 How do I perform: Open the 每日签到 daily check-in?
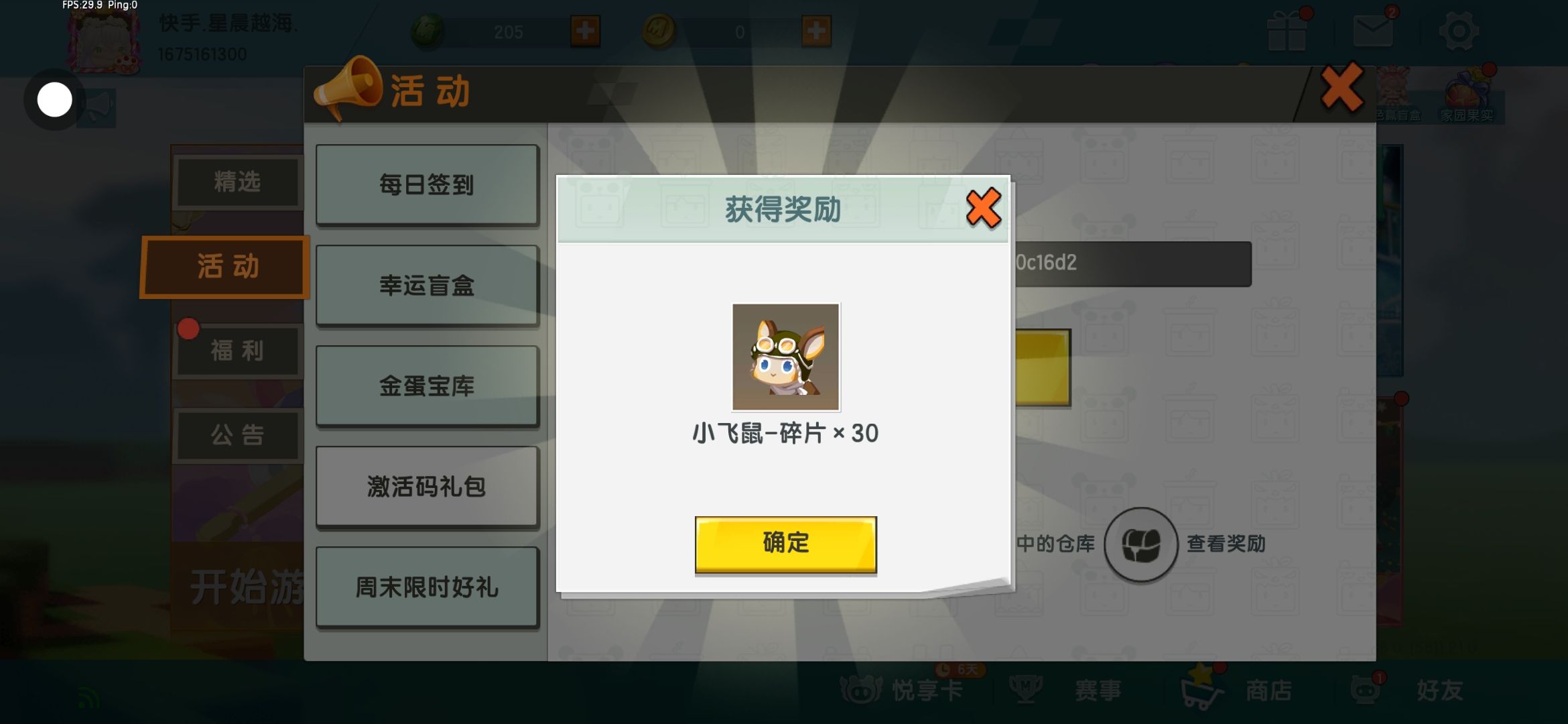[x=427, y=184]
